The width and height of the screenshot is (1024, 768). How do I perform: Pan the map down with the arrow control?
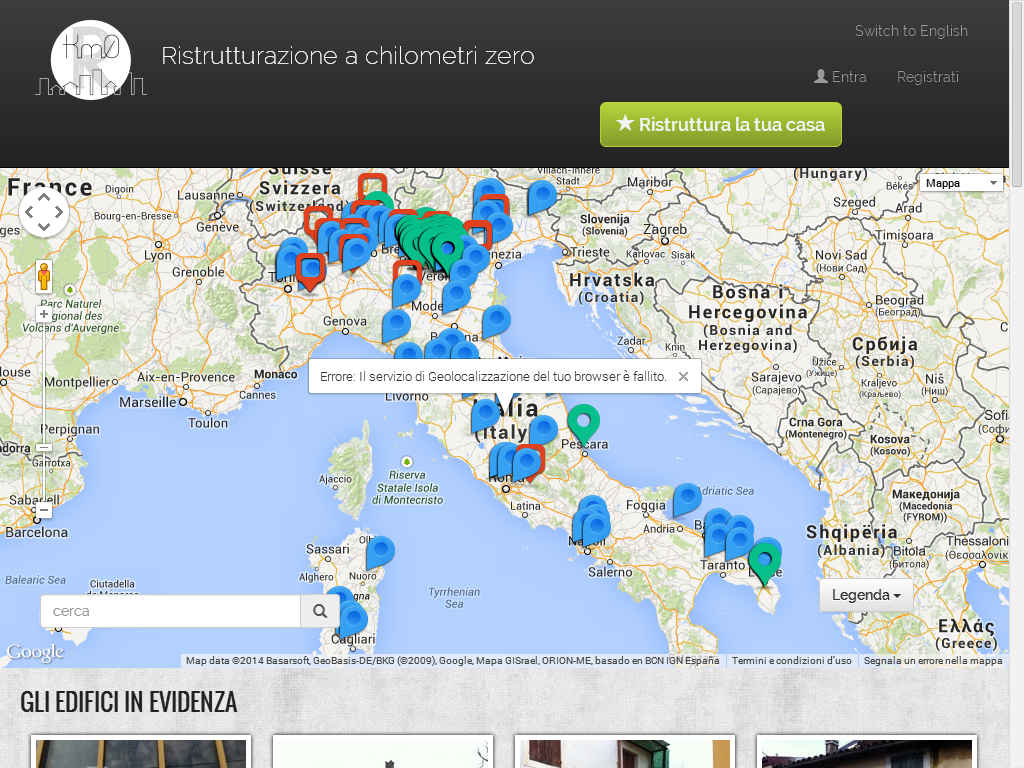(44, 227)
